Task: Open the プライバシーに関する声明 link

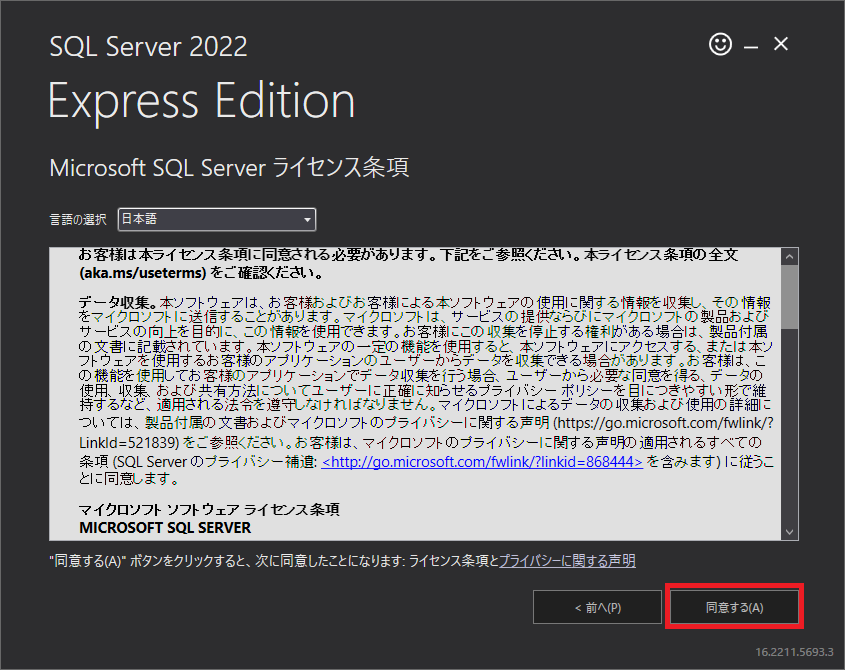Action: pyautogui.click(x=567, y=561)
